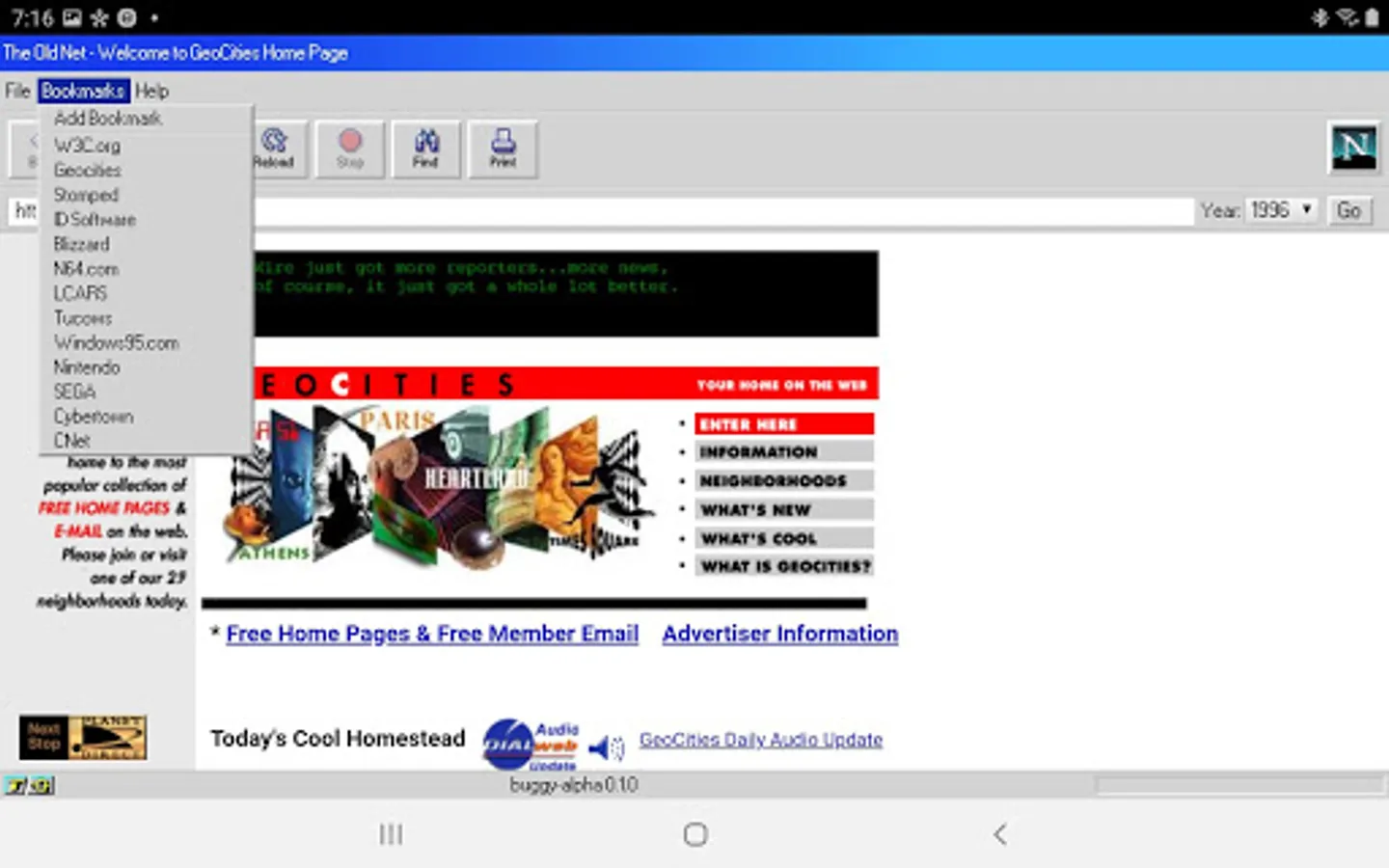1389x868 pixels.
Task: Select the W3C.org bookmark
Action: tap(145, 146)
